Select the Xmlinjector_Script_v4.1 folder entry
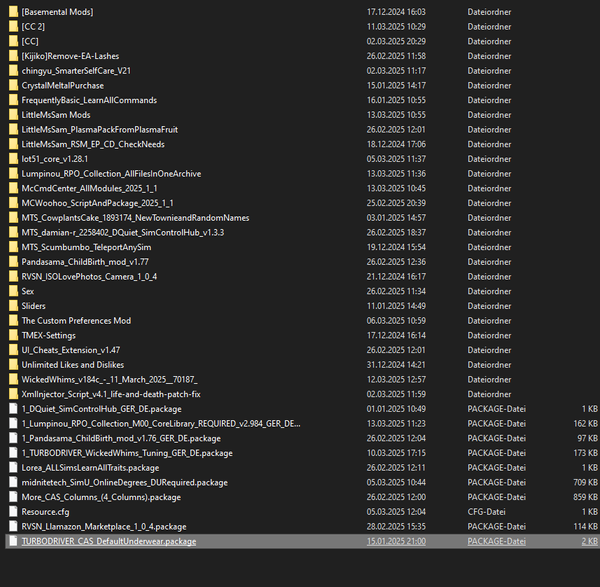The width and height of the screenshot is (600, 587). (x=97, y=394)
